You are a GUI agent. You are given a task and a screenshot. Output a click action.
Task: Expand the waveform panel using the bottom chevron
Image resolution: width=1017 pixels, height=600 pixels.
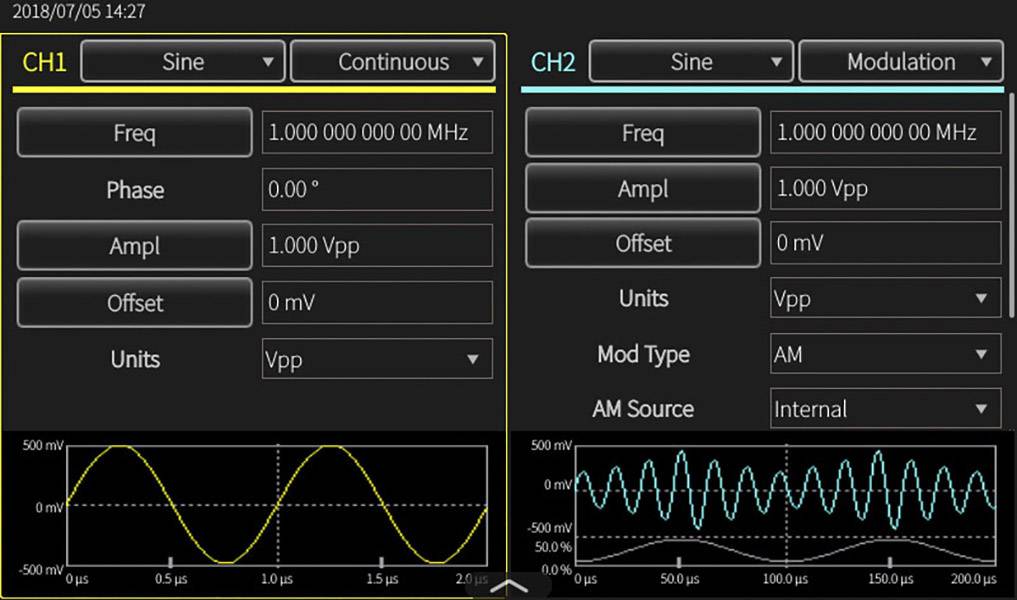(508, 586)
